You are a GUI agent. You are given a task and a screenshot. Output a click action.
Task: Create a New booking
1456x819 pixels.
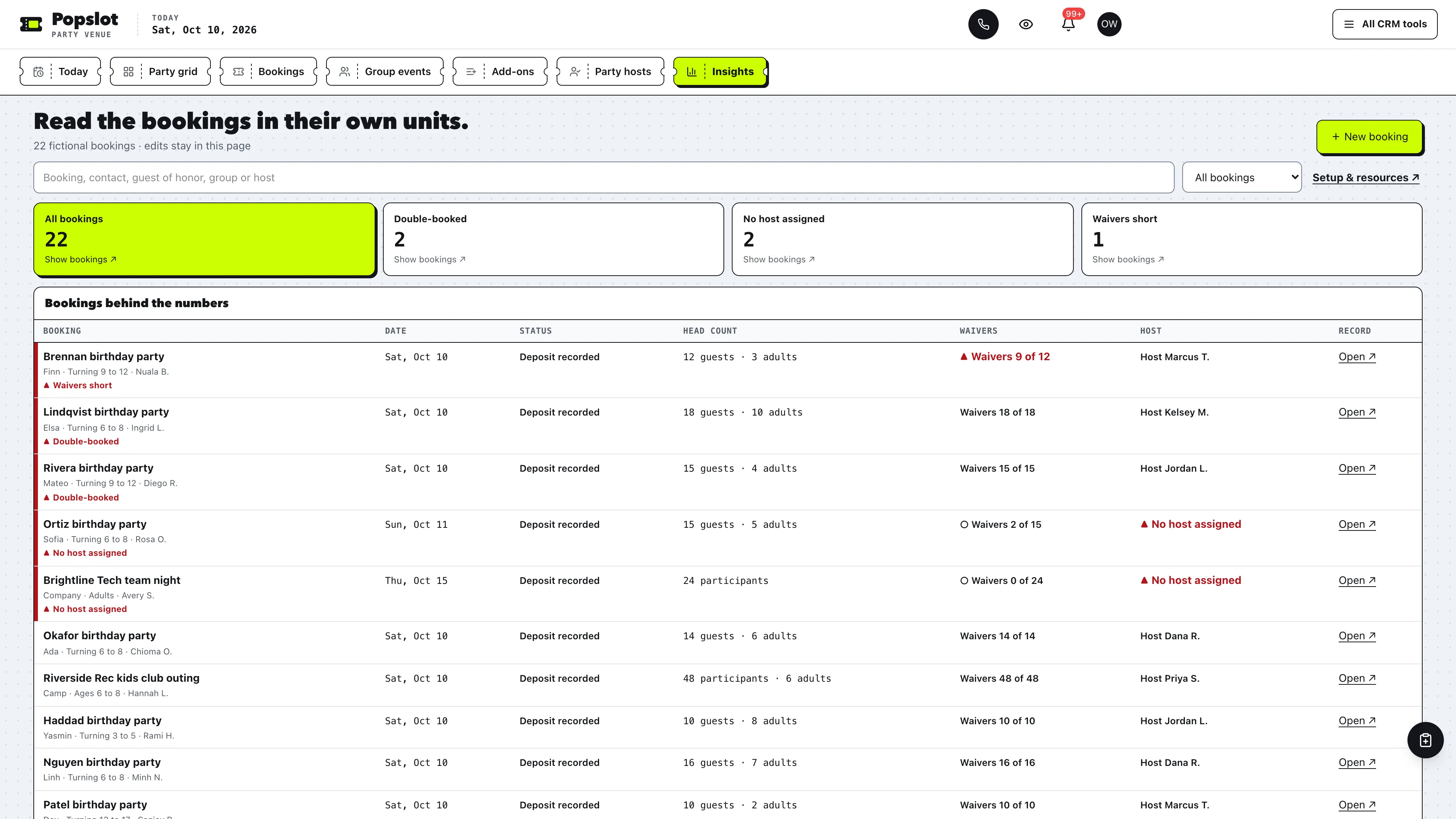1369,137
